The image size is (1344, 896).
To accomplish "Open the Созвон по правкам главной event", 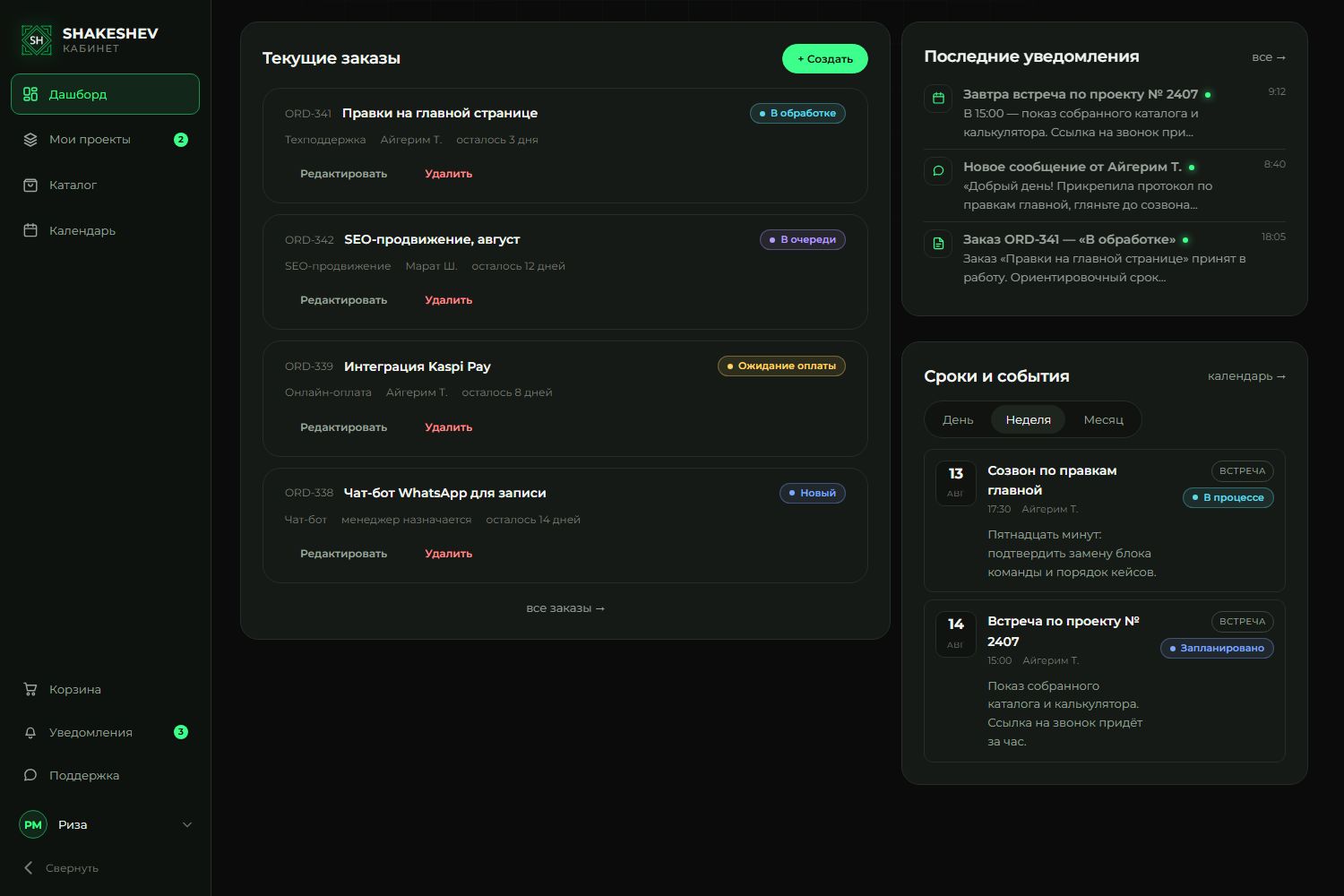I will [1105, 521].
